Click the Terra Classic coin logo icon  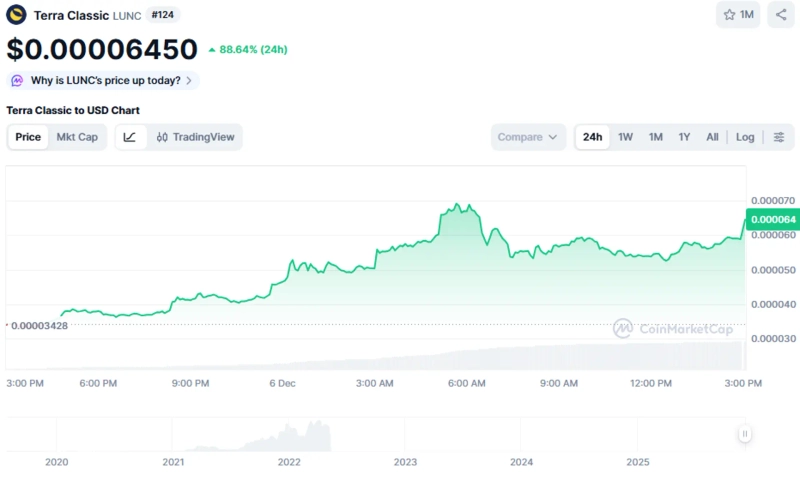point(17,15)
